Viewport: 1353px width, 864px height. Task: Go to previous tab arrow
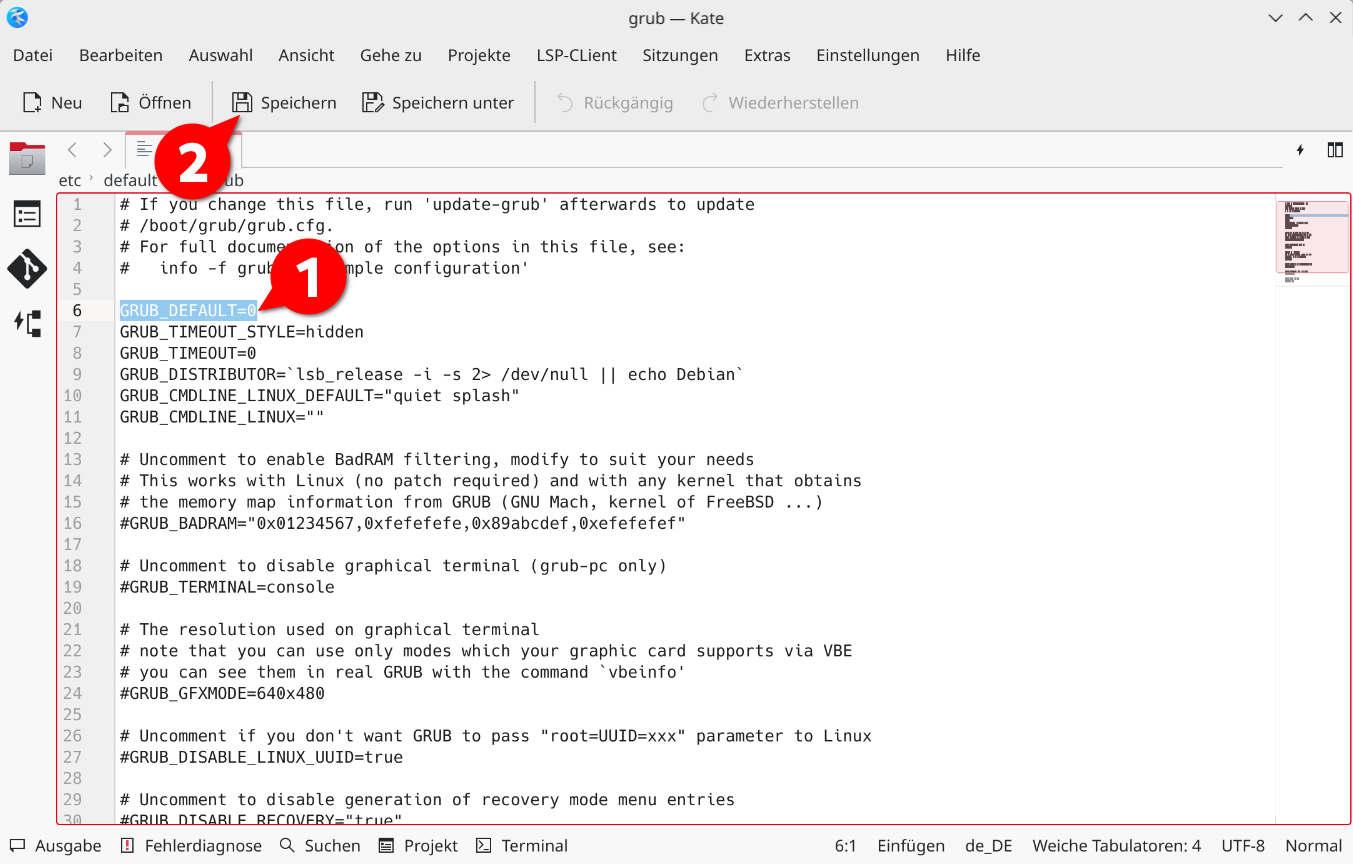click(x=72, y=150)
